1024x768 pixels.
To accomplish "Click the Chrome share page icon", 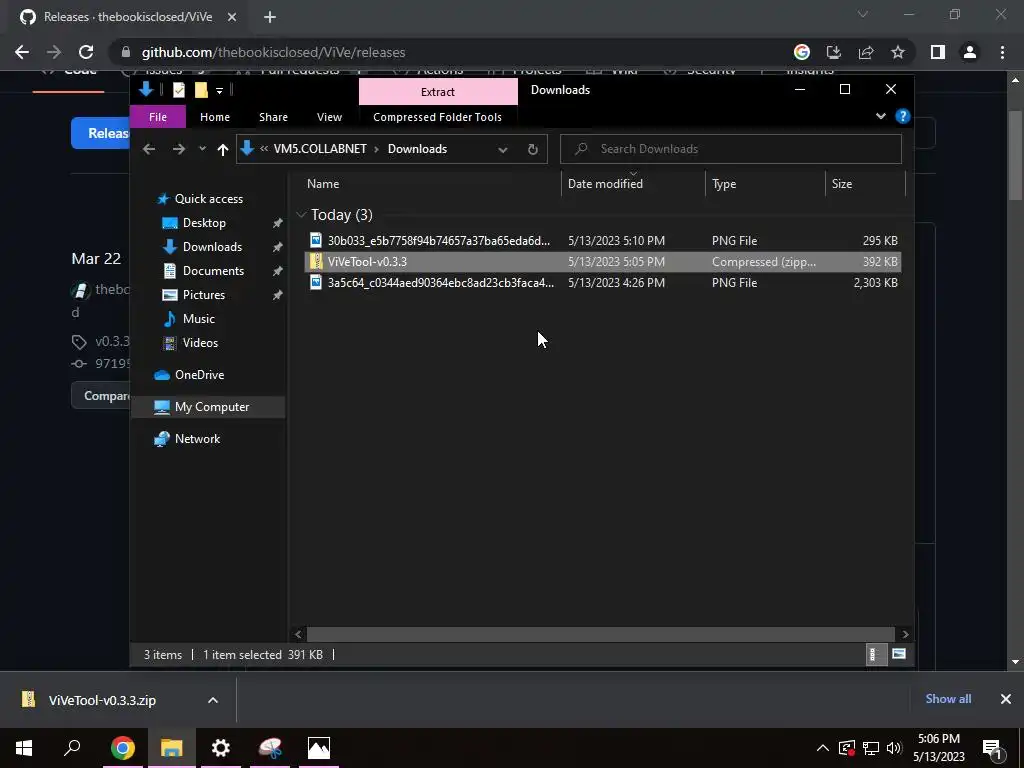I will pyautogui.click(x=866, y=52).
